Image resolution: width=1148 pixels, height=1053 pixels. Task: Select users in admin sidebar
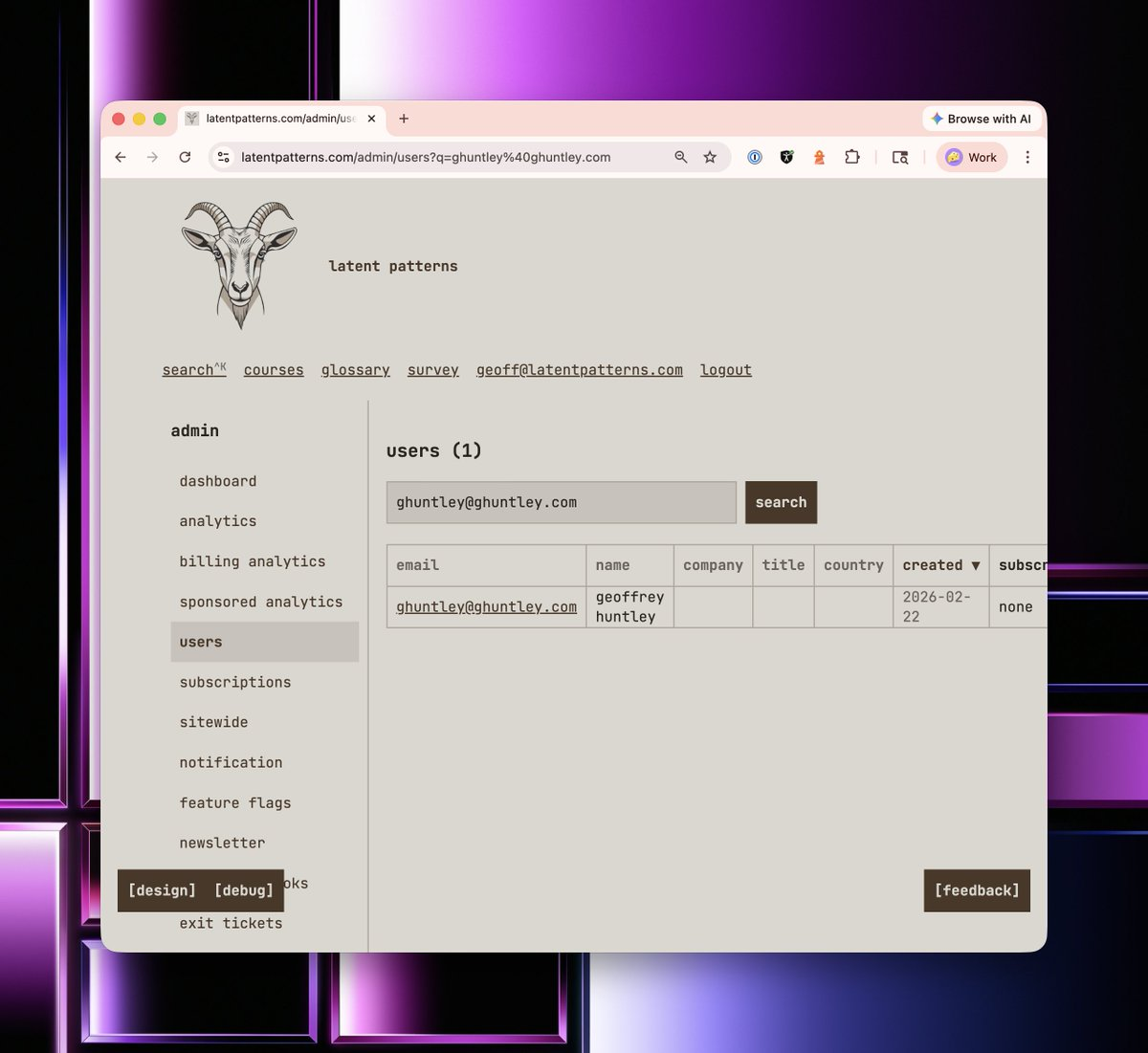click(264, 642)
